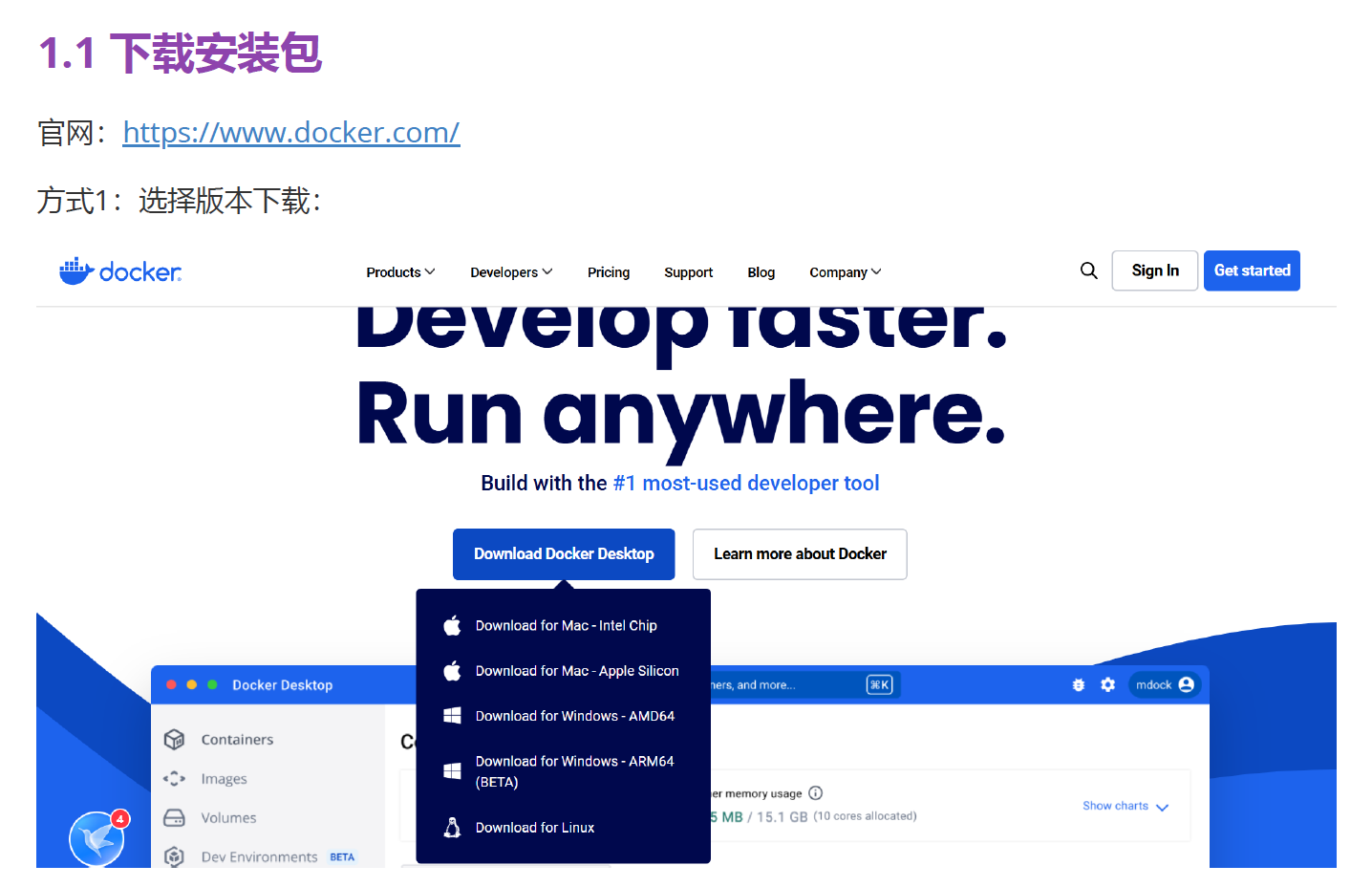Viewport: 1372px width, 887px height.
Task: Open the search magnifier icon
Action: 1088,270
